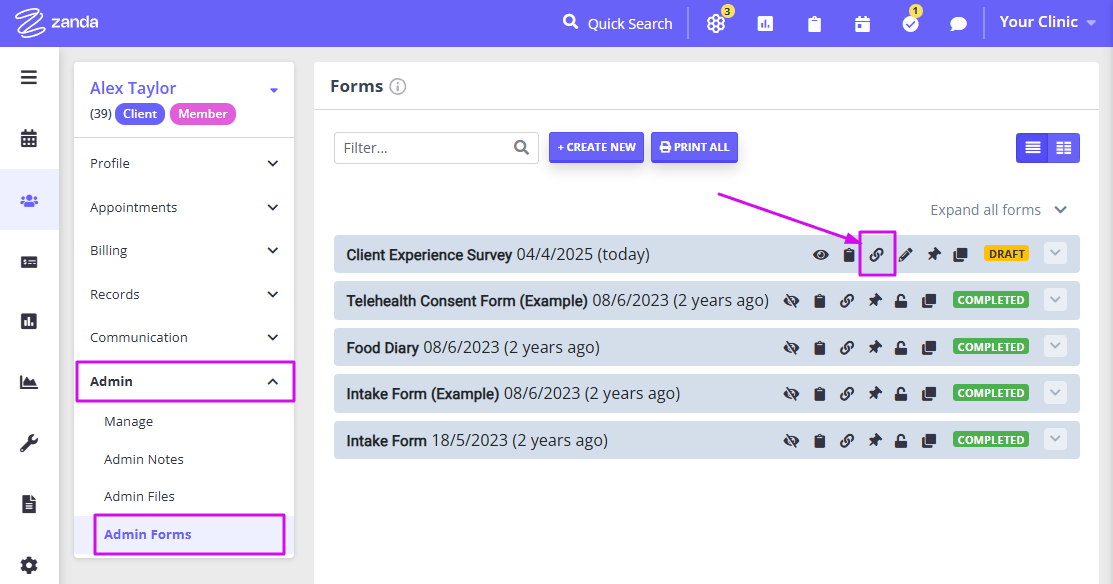The width and height of the screenshot is (1113, 584).
Task: Select Admin Files menu item
Action: click(x=139, y=496)
